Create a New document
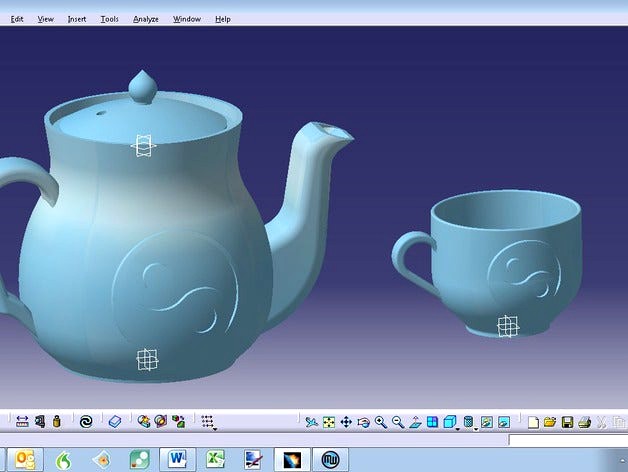628x472 pixels. 533,422
